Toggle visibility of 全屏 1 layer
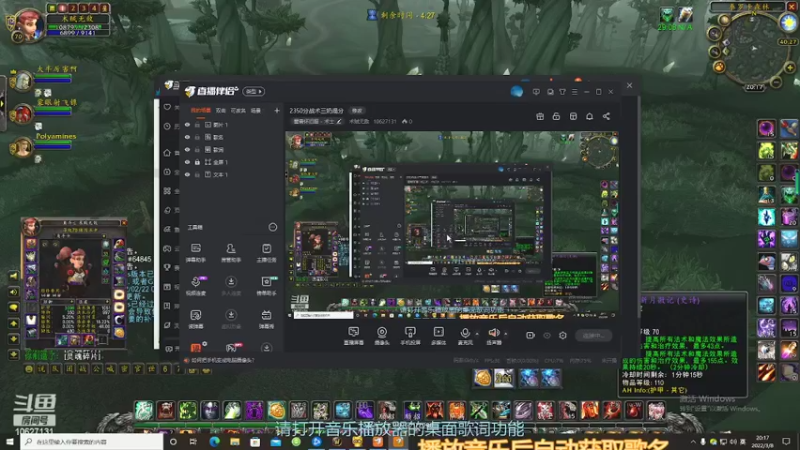 [187, 162]
